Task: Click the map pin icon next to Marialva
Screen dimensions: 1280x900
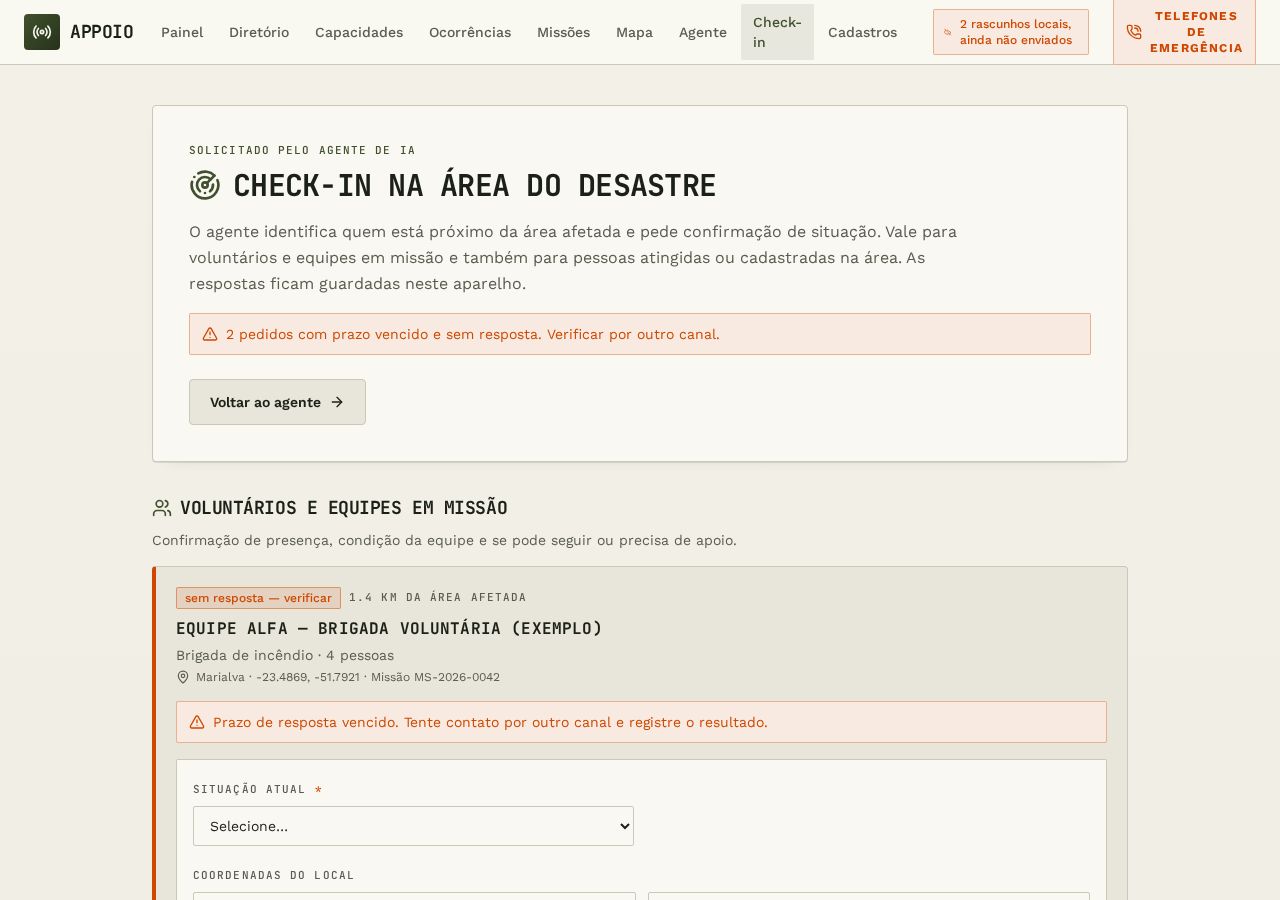Action: click(183, 677)
